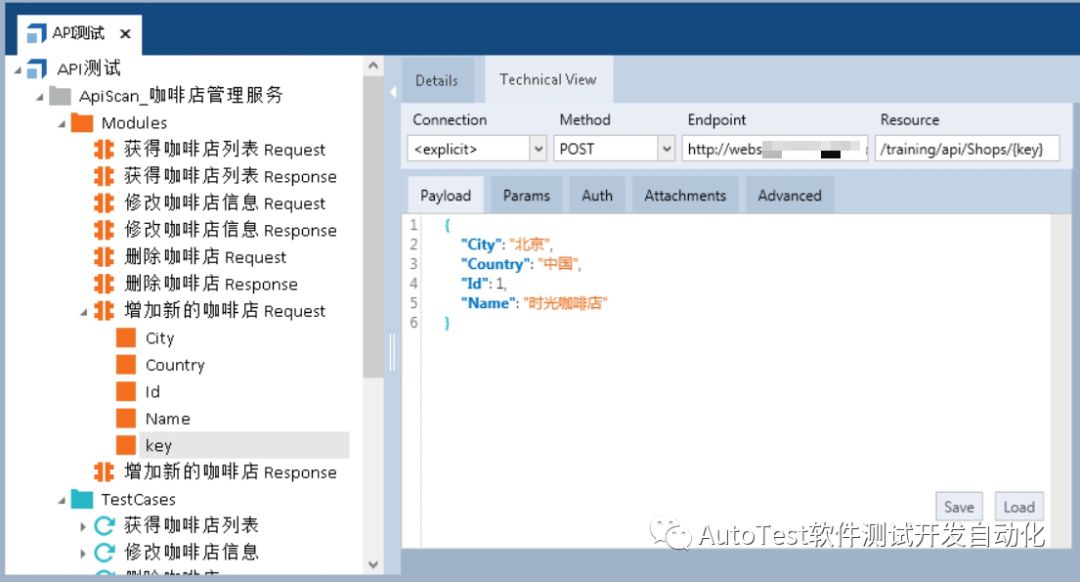Switch to the Technical View tab
The width and height of the screenshot is (1080, 582).
[548, 80]
